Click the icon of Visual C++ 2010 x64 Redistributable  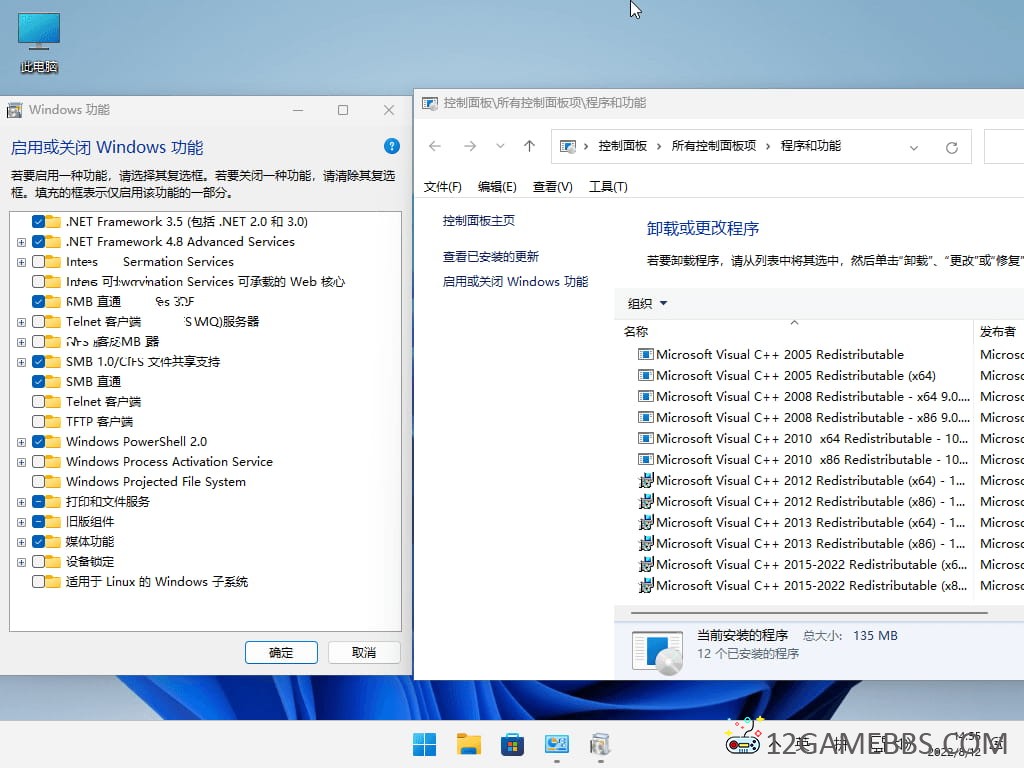[x=645, y=438]
